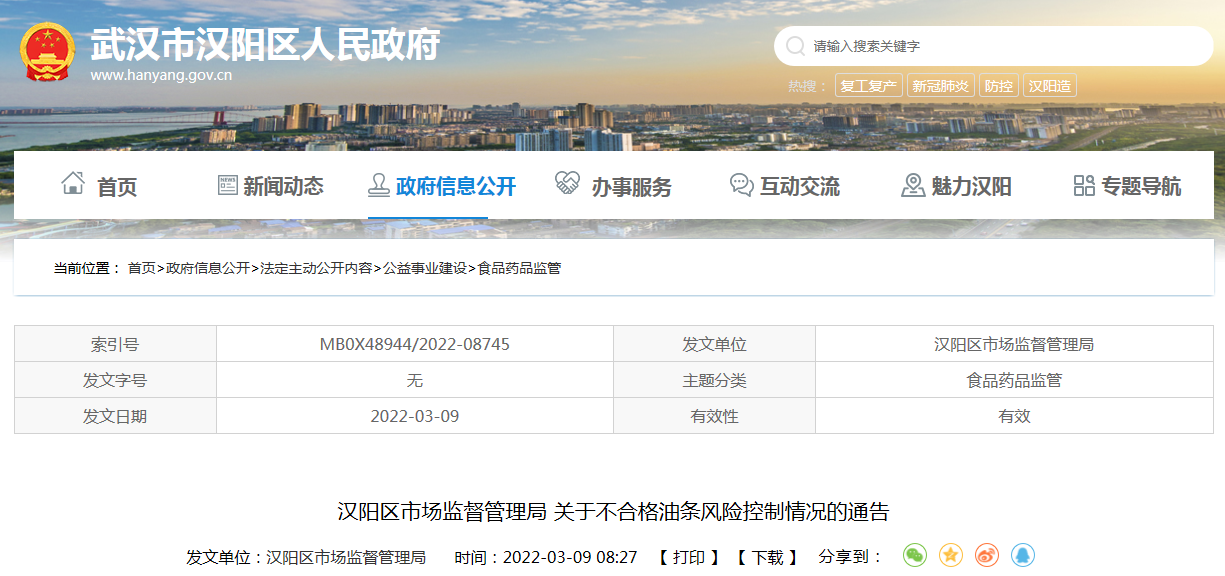Open the 魅力汉阳 navigation tab
This screenshot has width=1225, height=576.
tap(972, 186)
